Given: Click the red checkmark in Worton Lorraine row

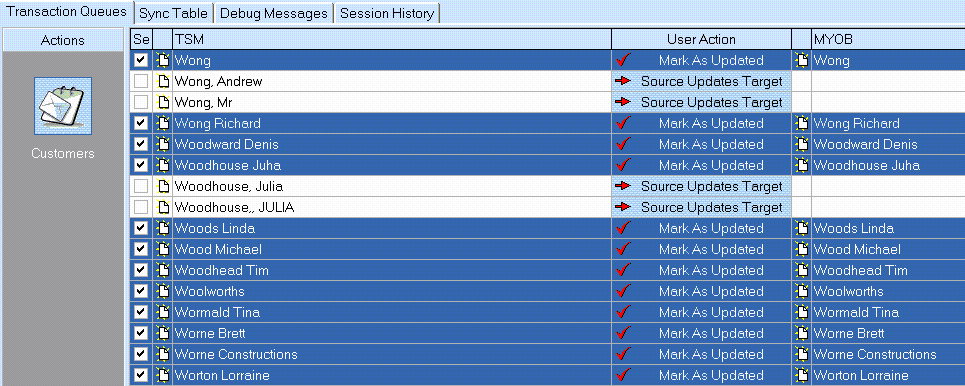Looking at the screenshot, I should coord(624,375).
